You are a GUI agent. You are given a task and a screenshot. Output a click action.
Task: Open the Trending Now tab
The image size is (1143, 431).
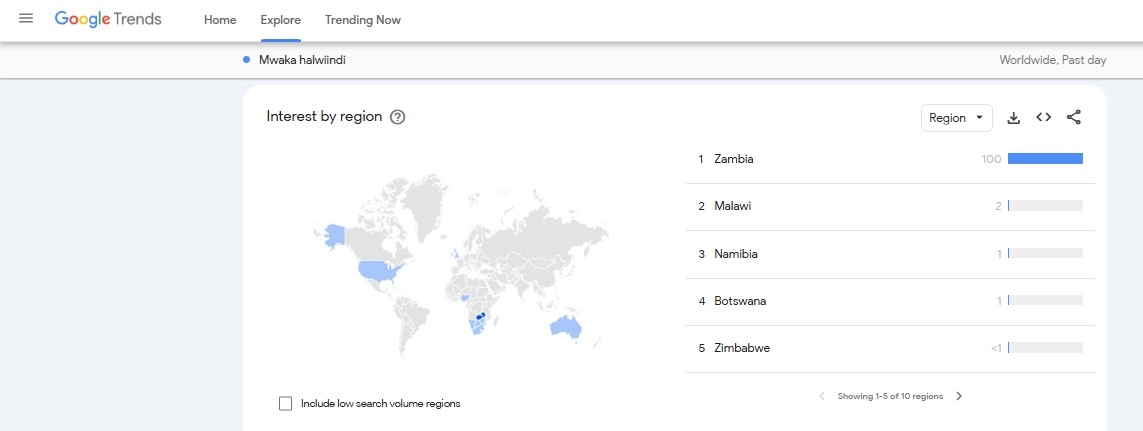[363, 20]
